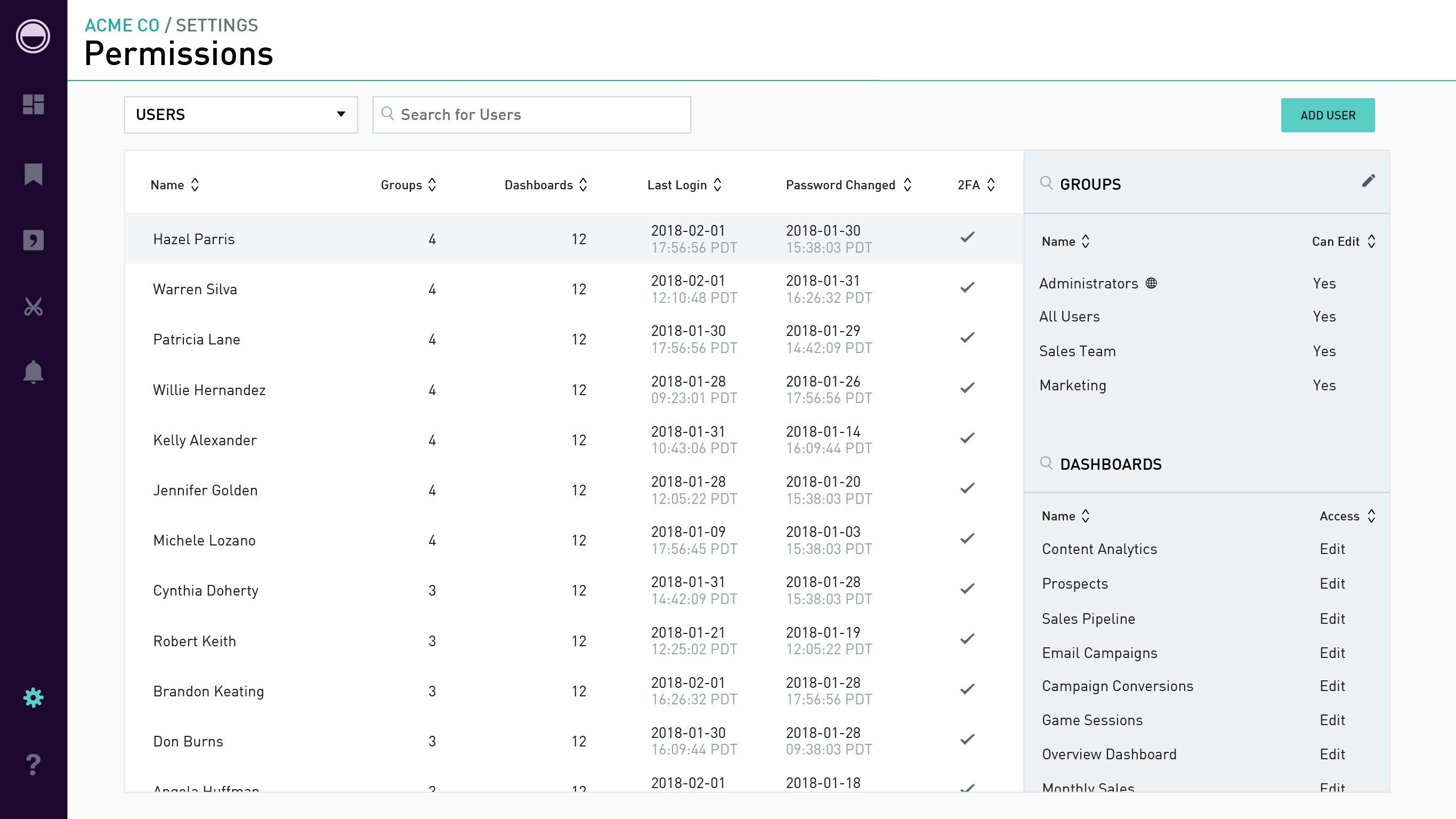Open the Content Analytics dashboard entry
This screenshot has width=1456, height=819.
(x=1099, y=549)
